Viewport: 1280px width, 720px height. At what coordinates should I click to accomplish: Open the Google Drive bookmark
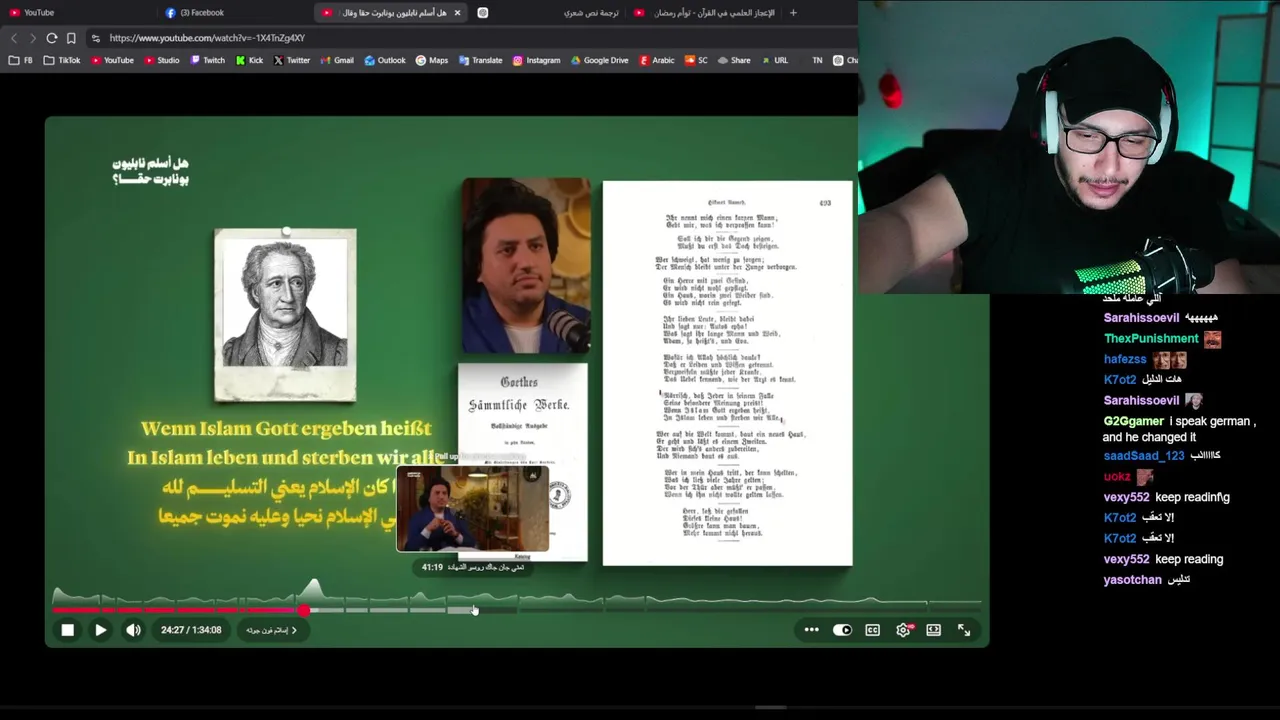click(x=600, y=60)
